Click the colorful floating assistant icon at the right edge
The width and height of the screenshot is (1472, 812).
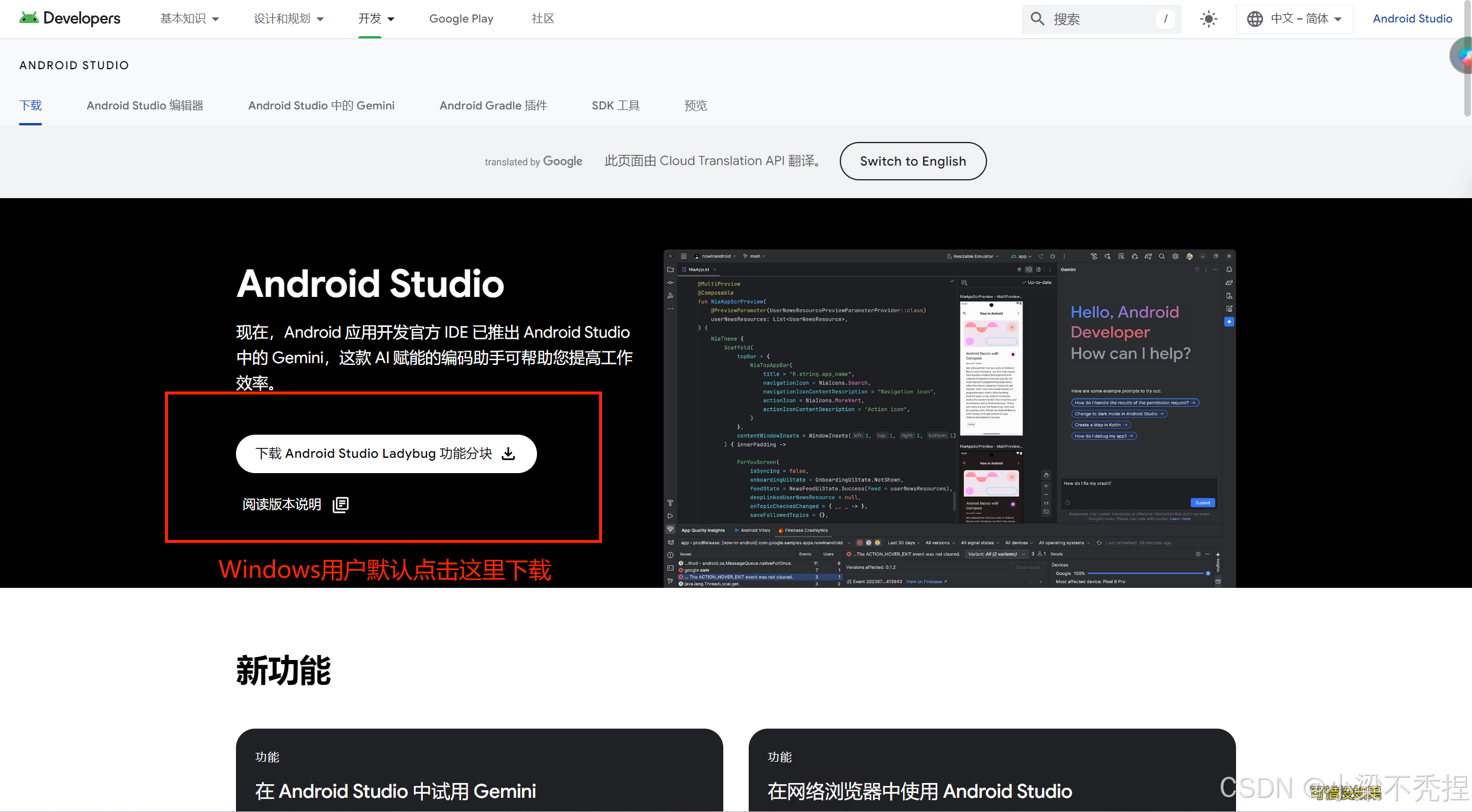click(1462, 56)
